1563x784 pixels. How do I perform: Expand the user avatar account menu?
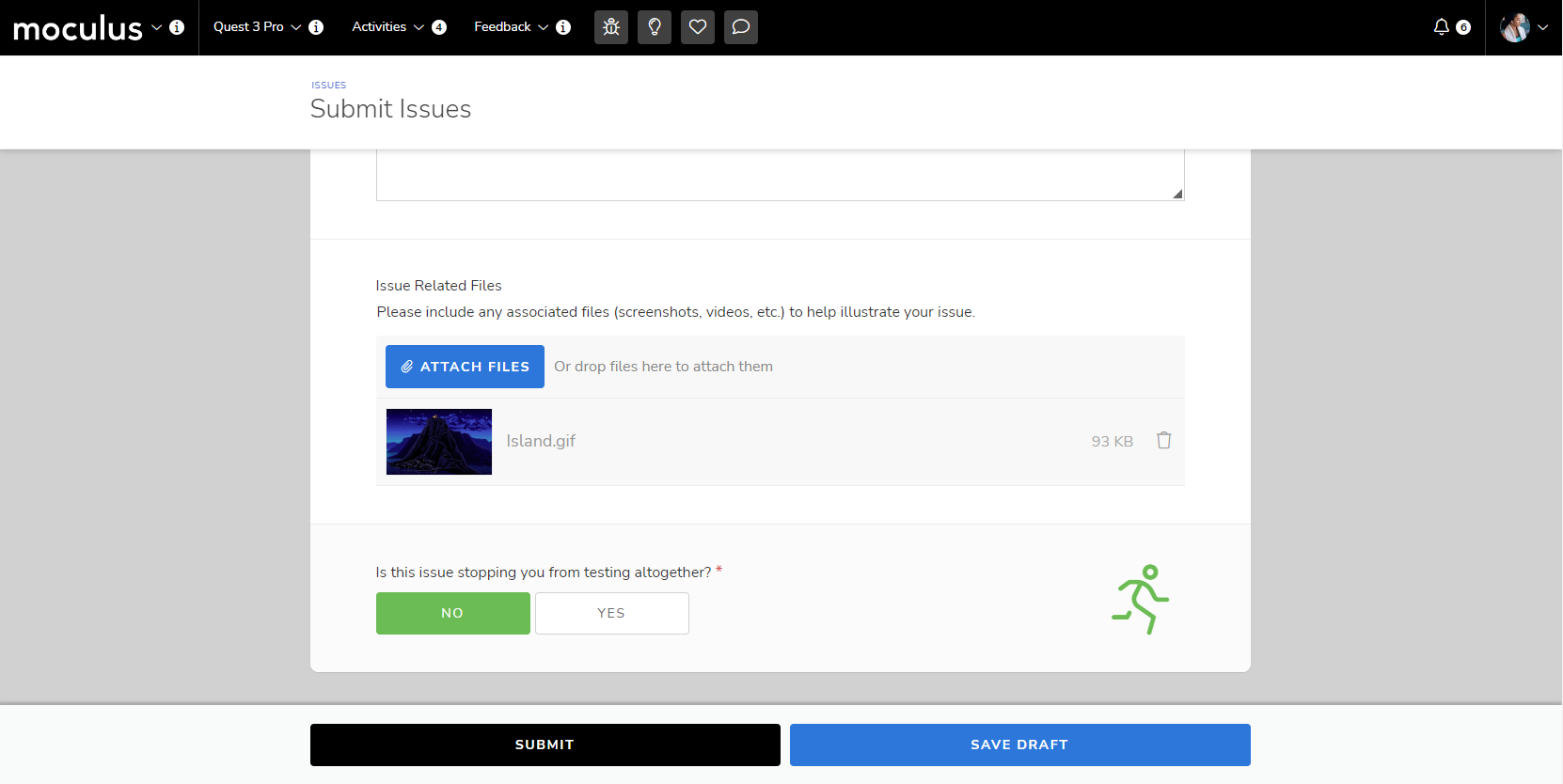[x=1524, y=27]
